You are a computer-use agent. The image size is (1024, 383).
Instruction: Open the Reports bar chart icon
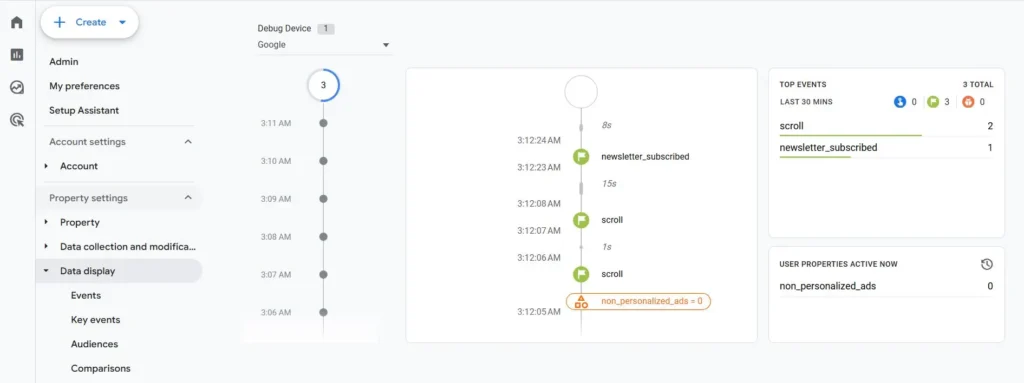[x=17, y=55]
